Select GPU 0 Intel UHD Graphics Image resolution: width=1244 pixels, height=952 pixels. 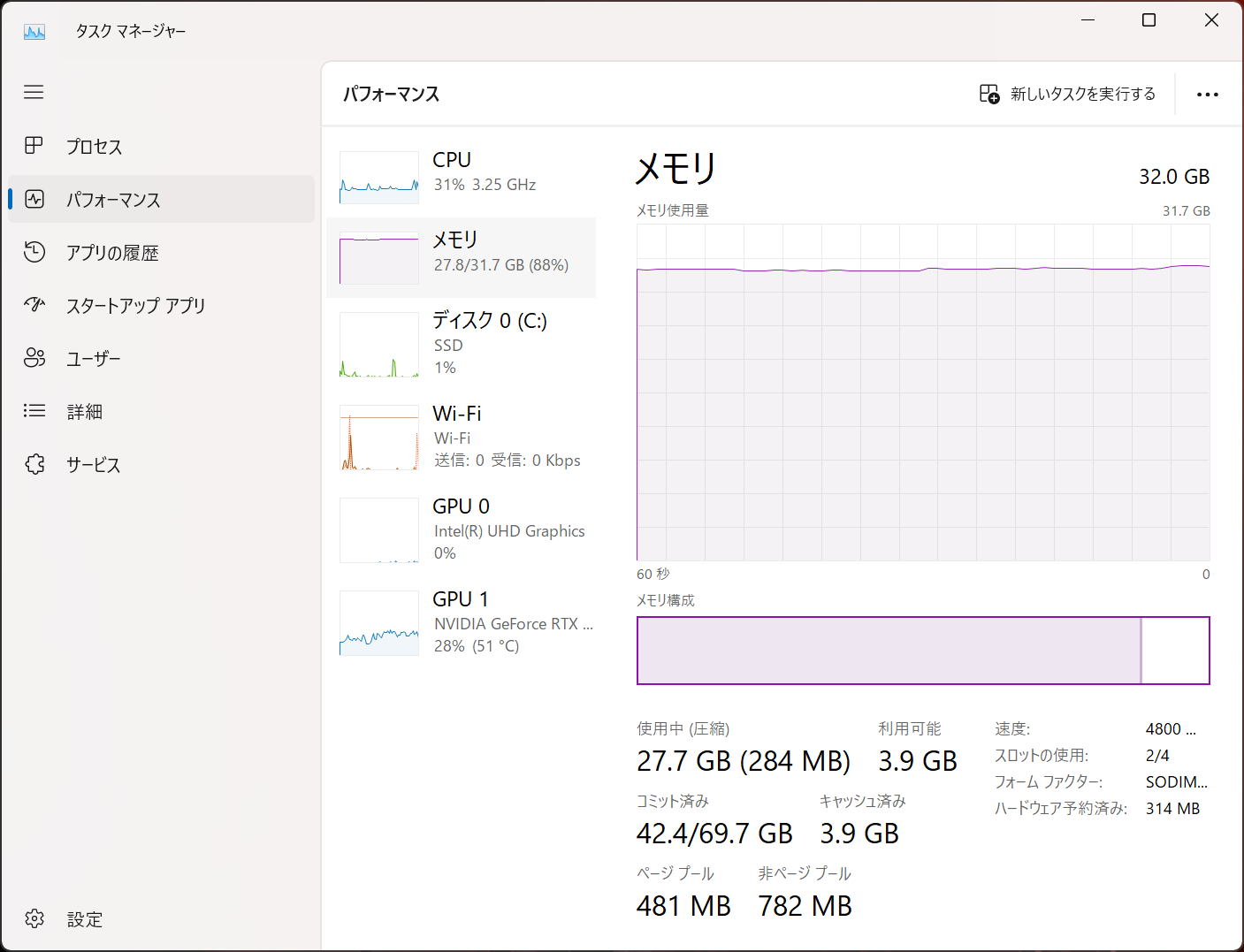click(461, 529)
